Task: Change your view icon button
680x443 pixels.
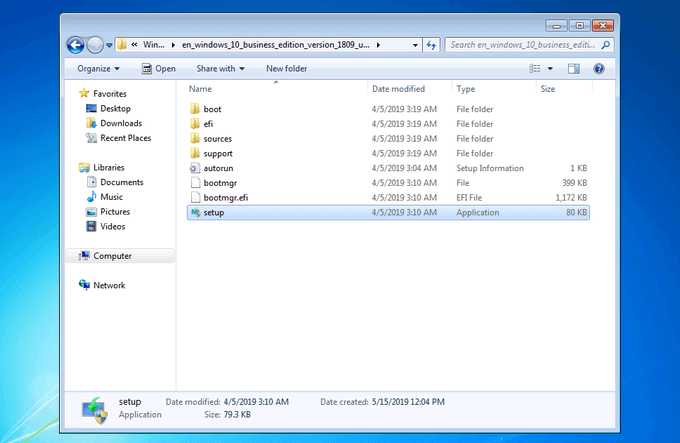Action: (535, 68)
